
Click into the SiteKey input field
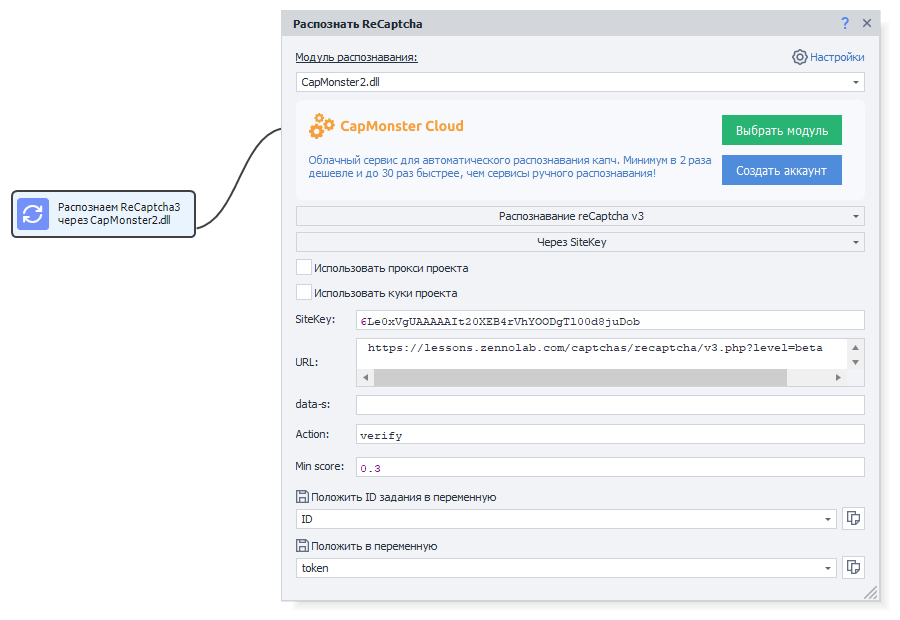pyautogui.click(x=610, y=320)
